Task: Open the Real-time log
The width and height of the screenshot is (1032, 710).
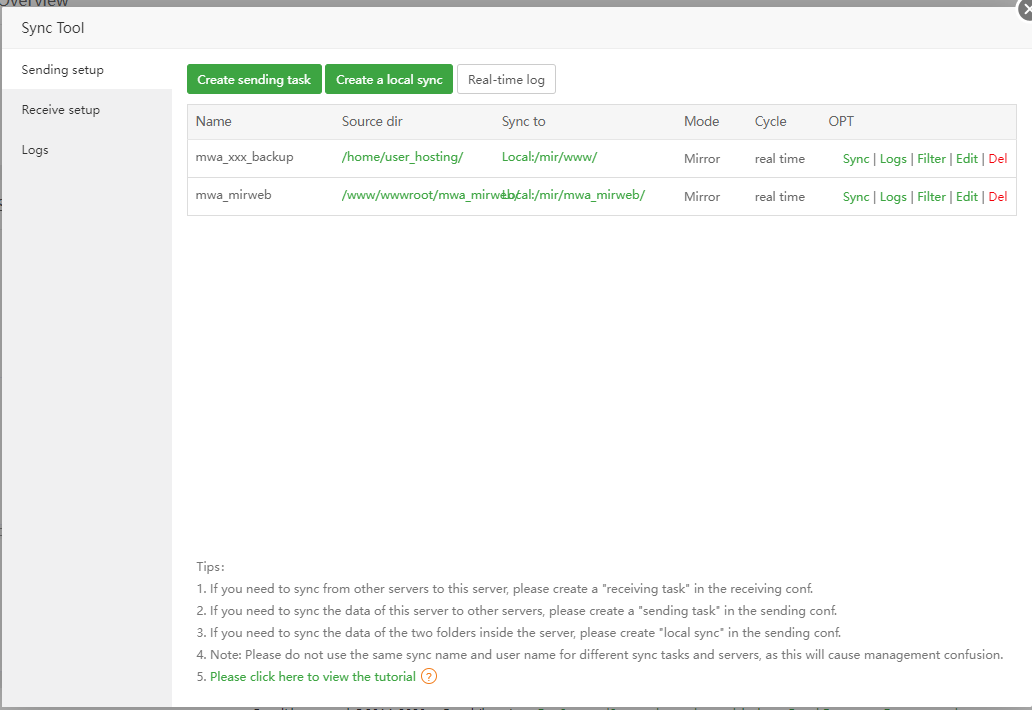Action: click(x=506, y=78)
